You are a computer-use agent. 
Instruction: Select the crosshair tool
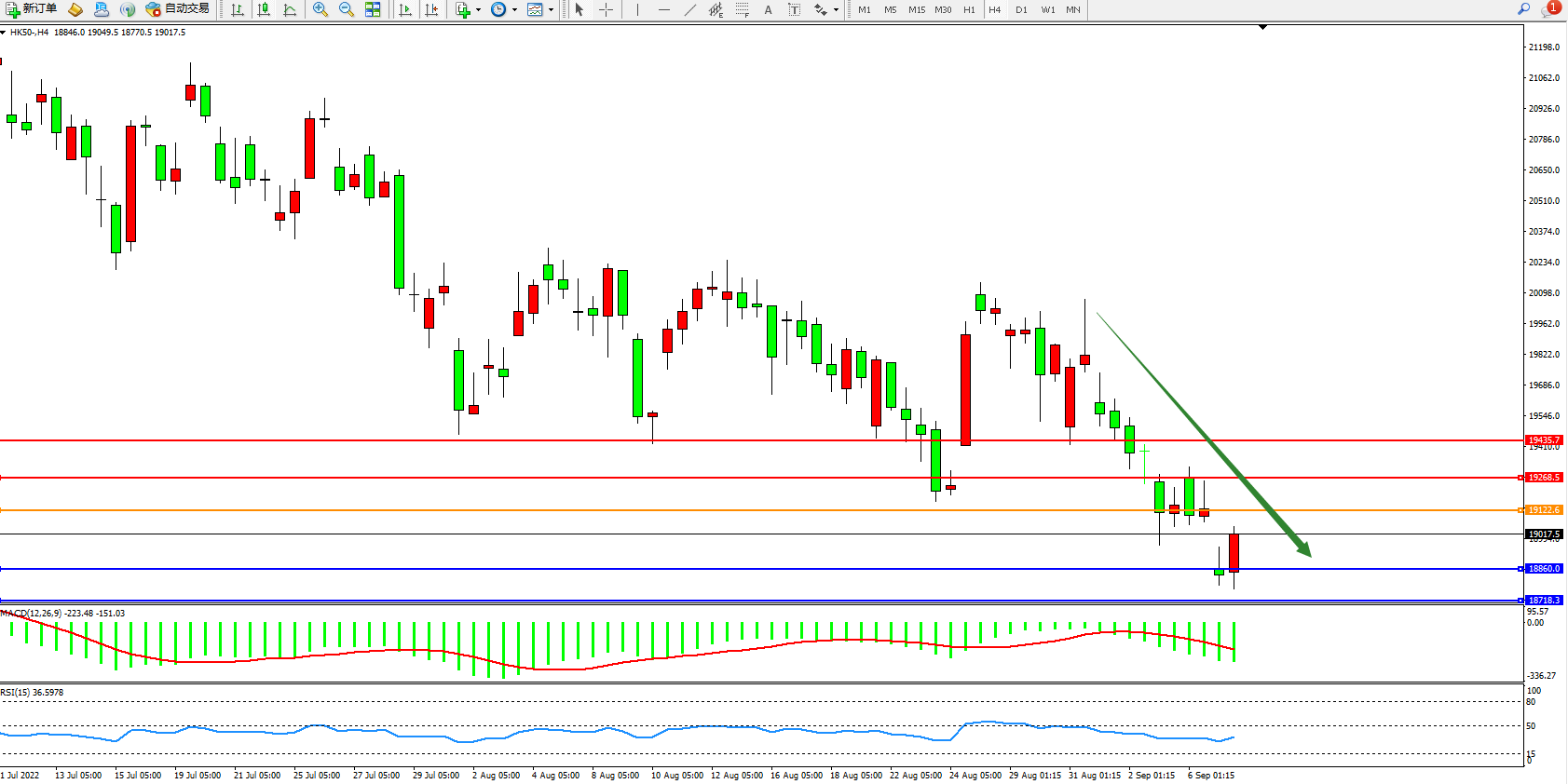606,9
